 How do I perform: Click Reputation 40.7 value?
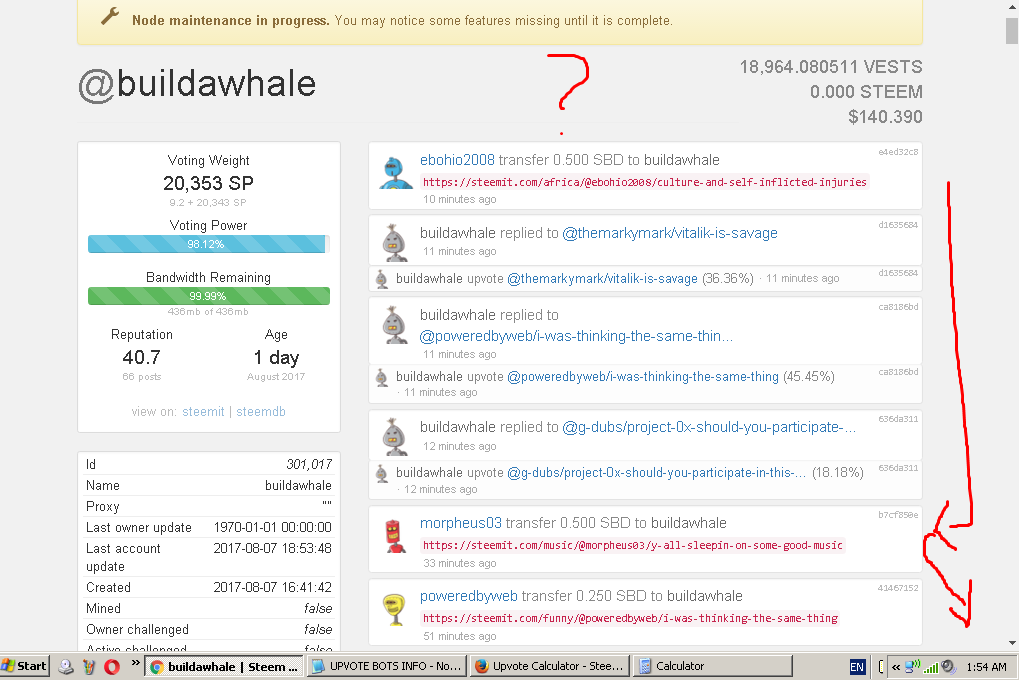tap(141, 358)
